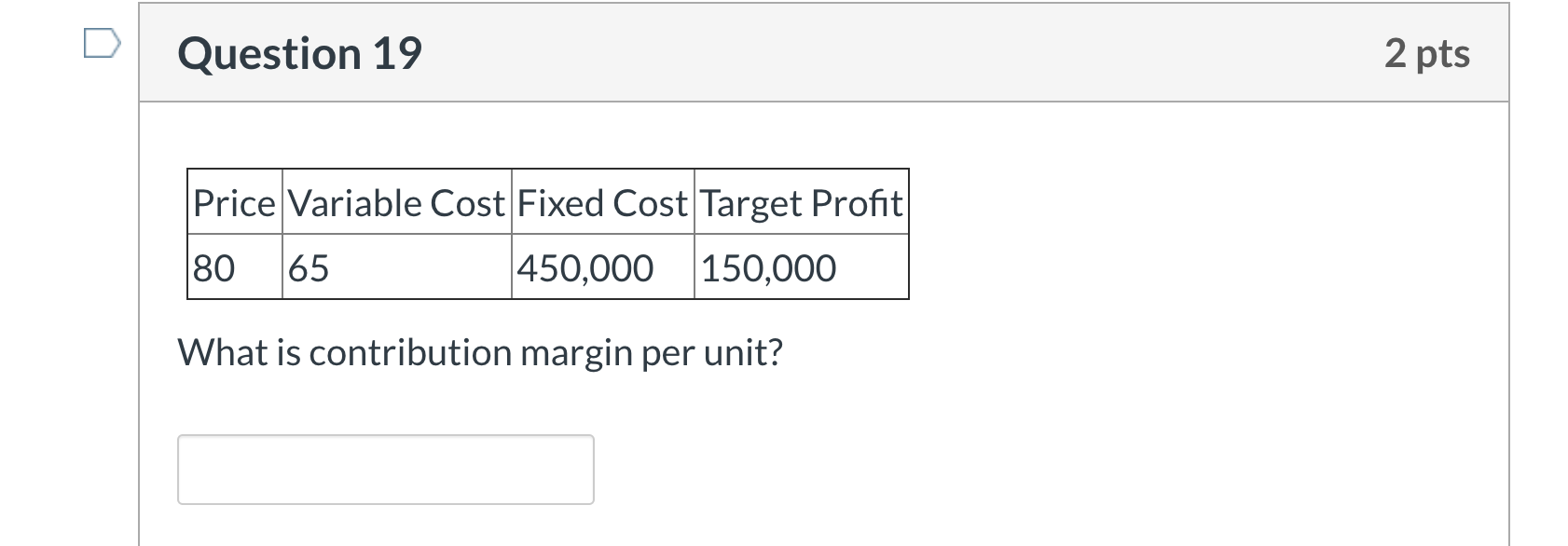Select the Question 19 title
Image resolution: width=1568 pixels, height=546 pixels.
(300, 53)
